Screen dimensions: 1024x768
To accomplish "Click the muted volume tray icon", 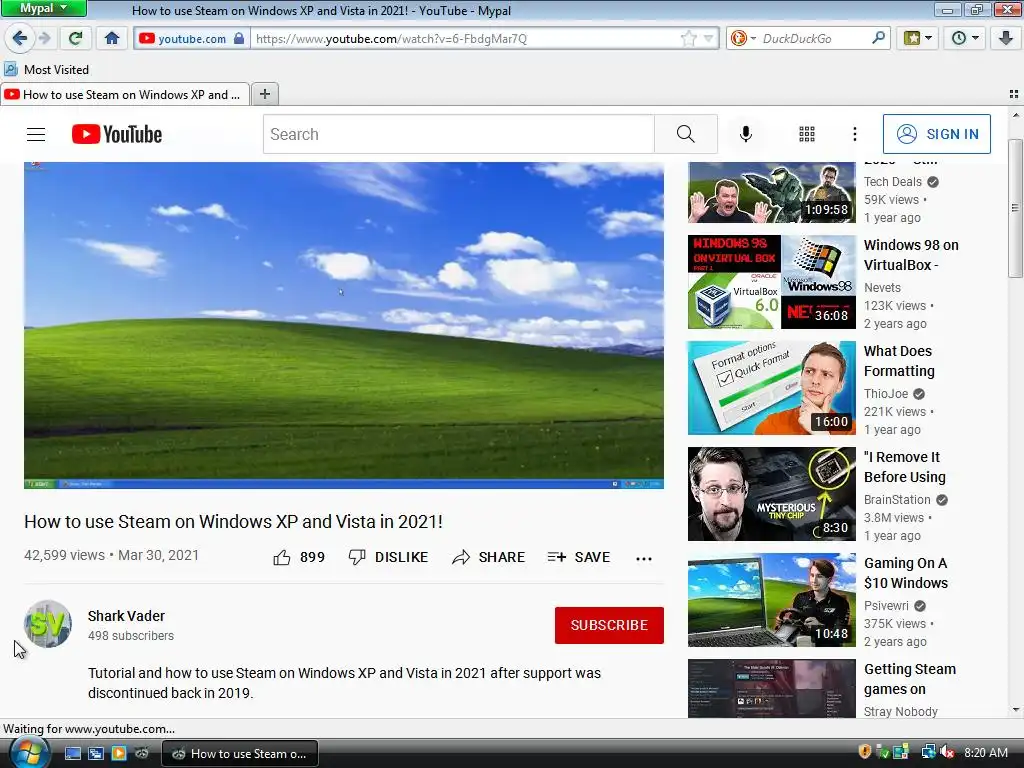I will tap(947, 753).
